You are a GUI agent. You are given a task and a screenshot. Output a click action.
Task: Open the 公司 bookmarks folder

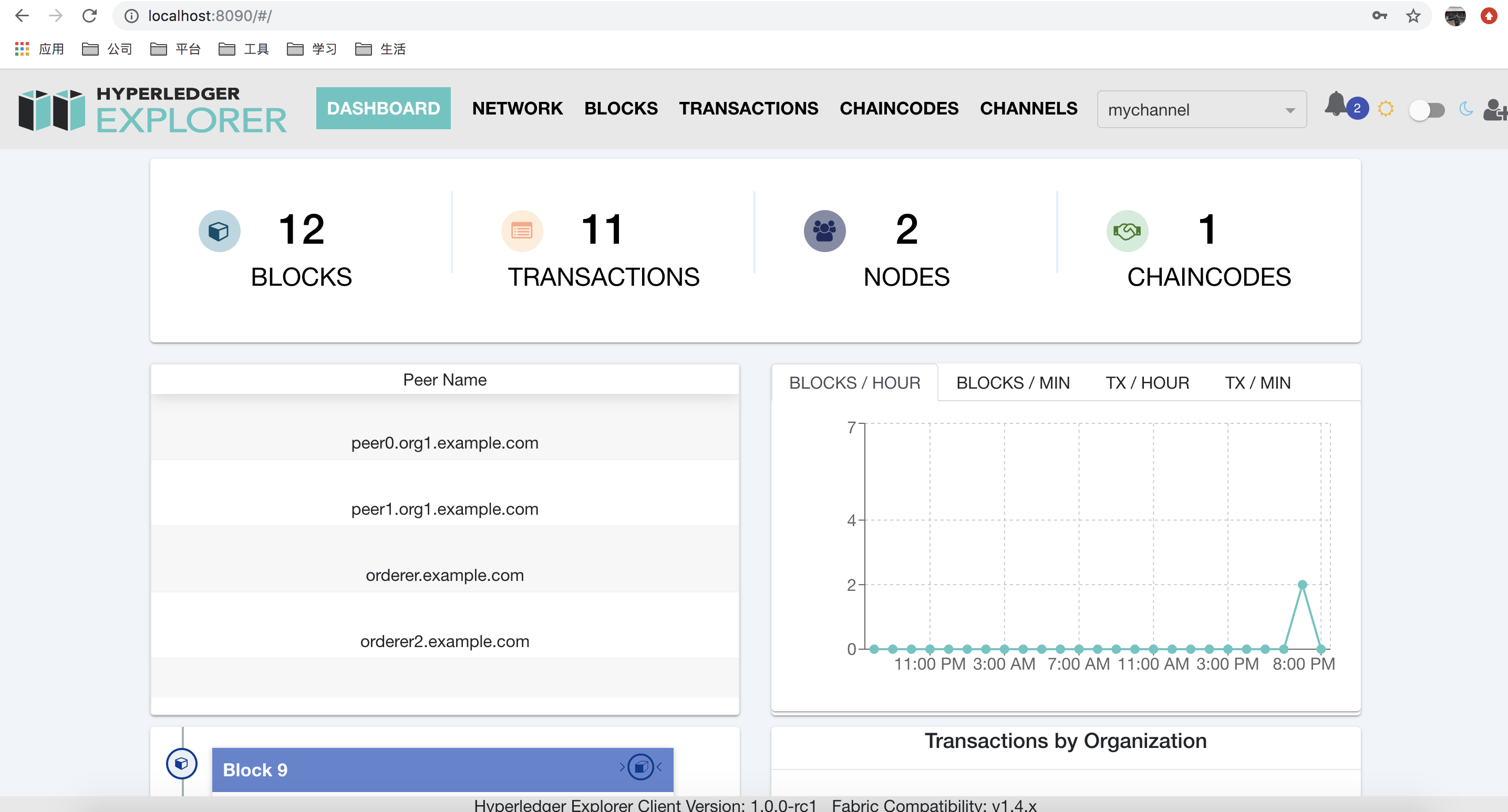coord(107,49)
